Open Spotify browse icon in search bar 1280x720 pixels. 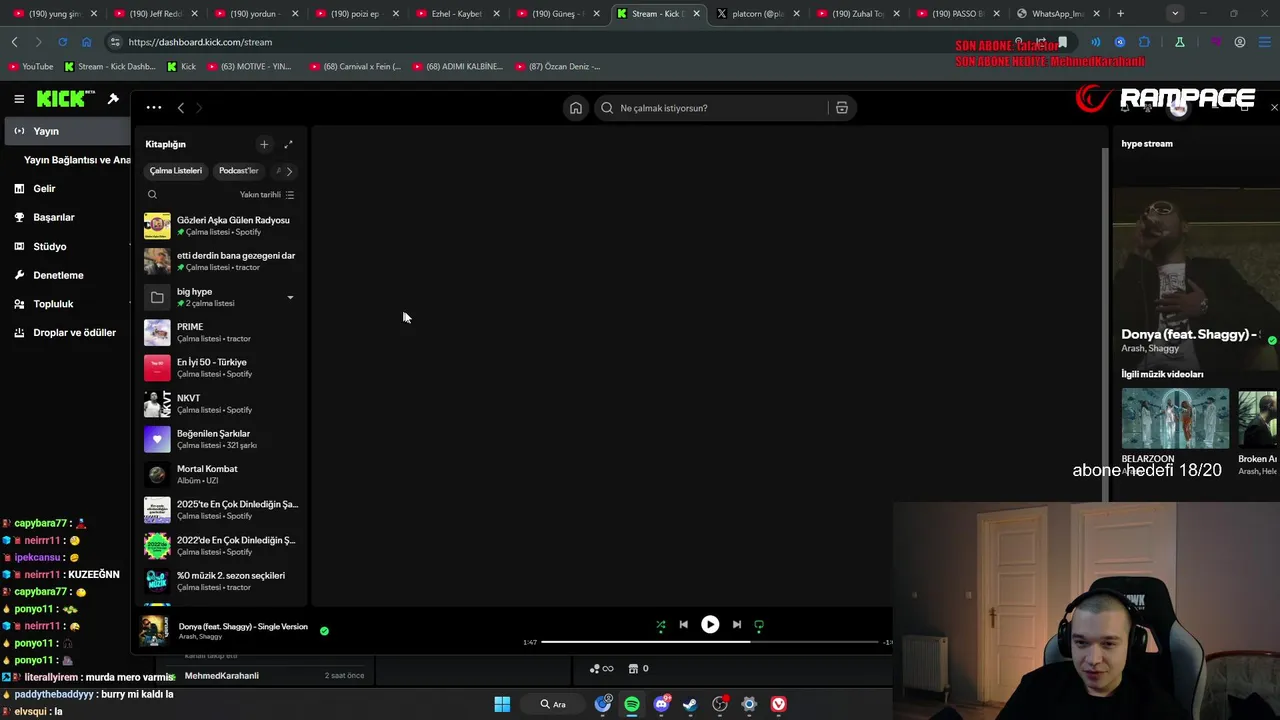(842, 108)
